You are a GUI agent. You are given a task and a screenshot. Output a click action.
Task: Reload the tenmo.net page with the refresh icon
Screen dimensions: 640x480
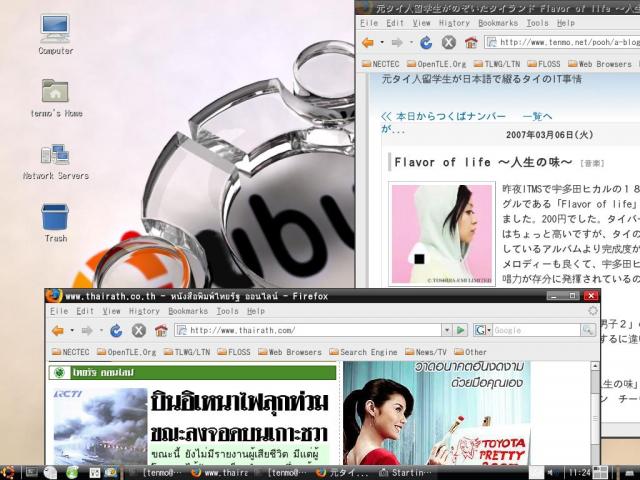coord(426,42)
